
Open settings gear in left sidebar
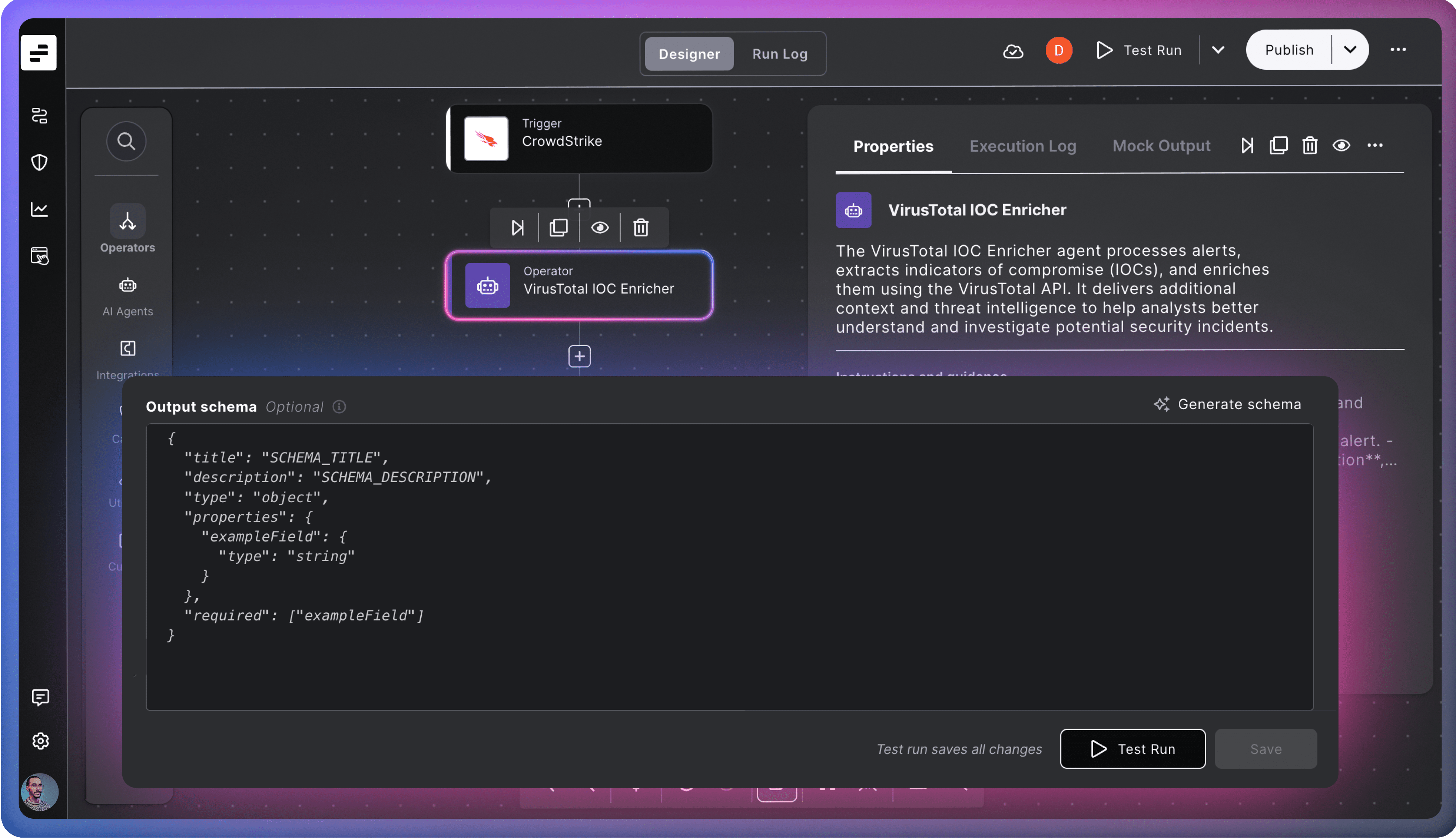tap(40, 741)
